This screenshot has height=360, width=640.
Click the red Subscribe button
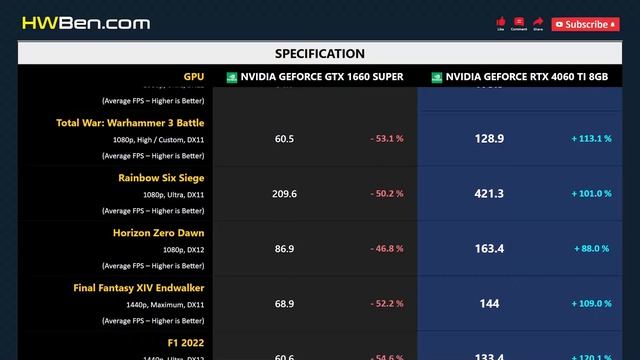[x=585, y=24]
